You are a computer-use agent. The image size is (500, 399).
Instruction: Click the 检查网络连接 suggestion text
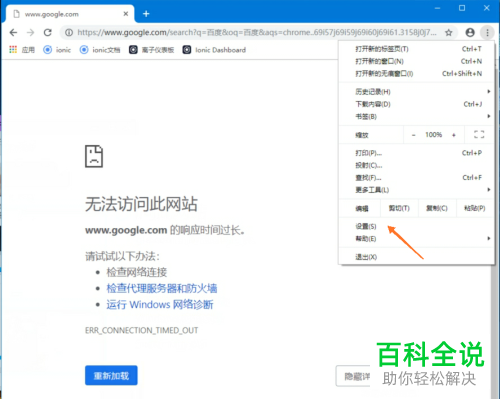pyautogui.click(x=137, y=272)
